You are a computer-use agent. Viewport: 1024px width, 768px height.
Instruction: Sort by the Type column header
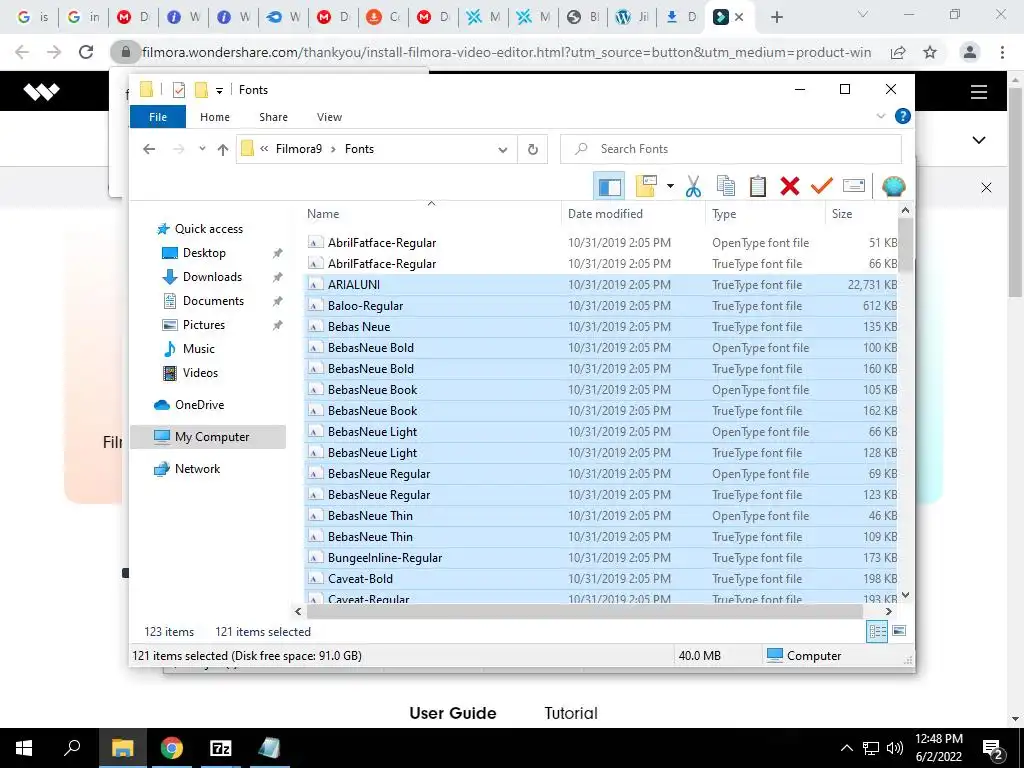coord(724,214)
